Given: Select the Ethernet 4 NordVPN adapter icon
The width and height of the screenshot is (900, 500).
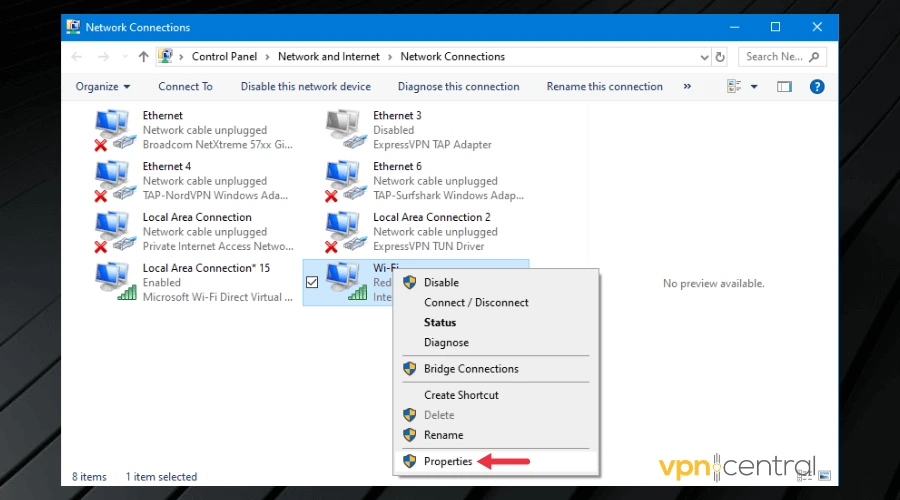Looking at the screenshot, I should pyautogui.click(x=115, y=181).
